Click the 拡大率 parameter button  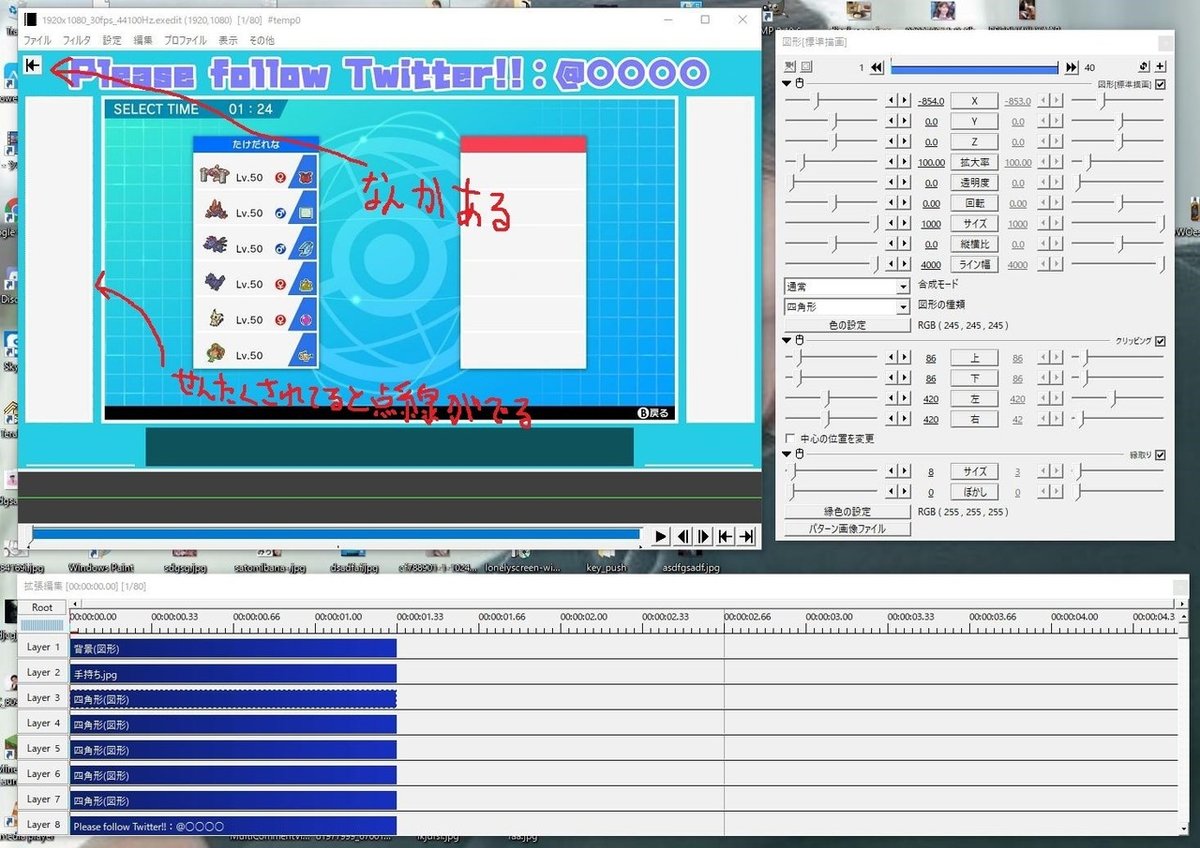(975, 162)
